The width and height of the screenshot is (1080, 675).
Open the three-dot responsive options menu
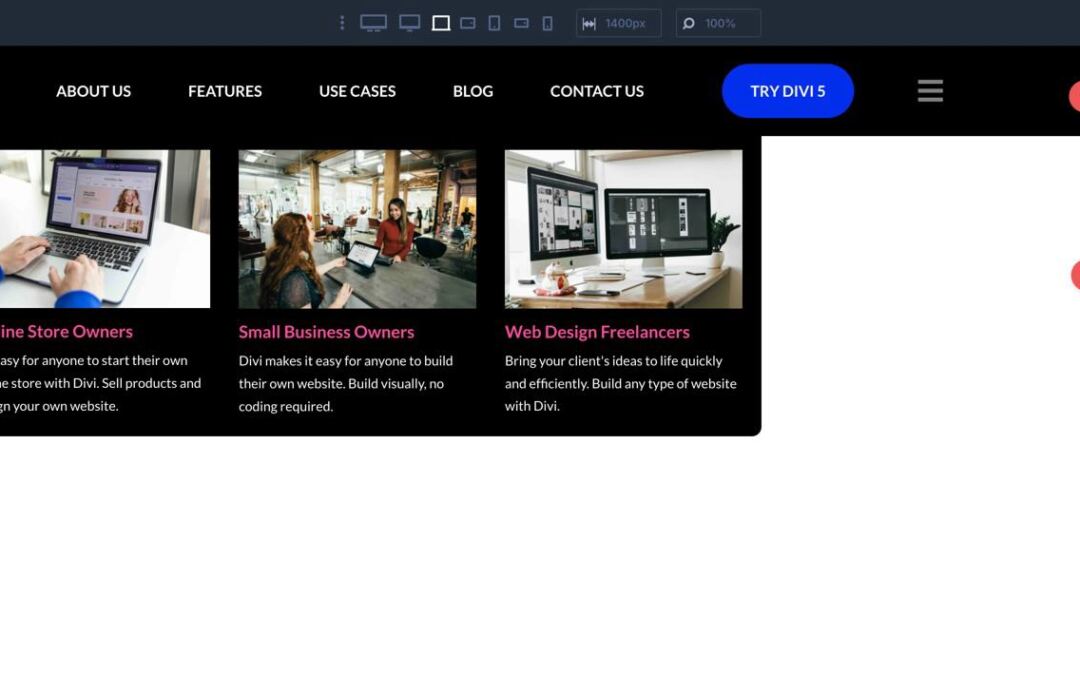[x=342, y=23]
